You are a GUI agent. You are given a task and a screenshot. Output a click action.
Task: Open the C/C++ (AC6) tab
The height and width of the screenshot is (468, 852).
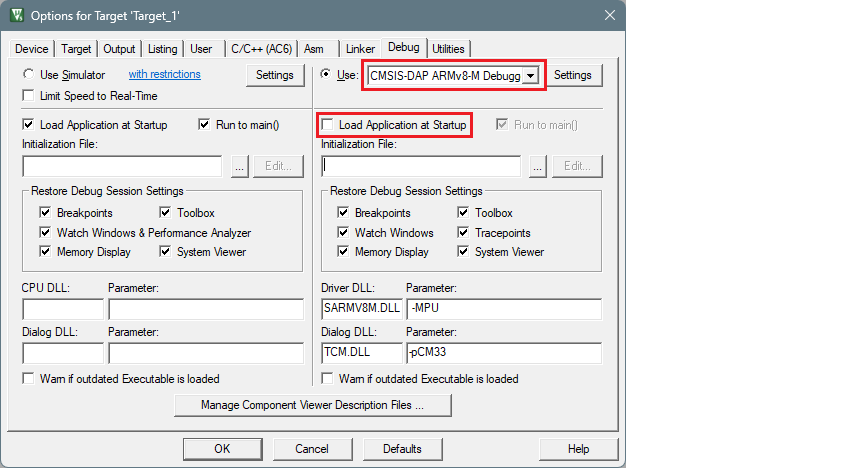pos(261,49)
